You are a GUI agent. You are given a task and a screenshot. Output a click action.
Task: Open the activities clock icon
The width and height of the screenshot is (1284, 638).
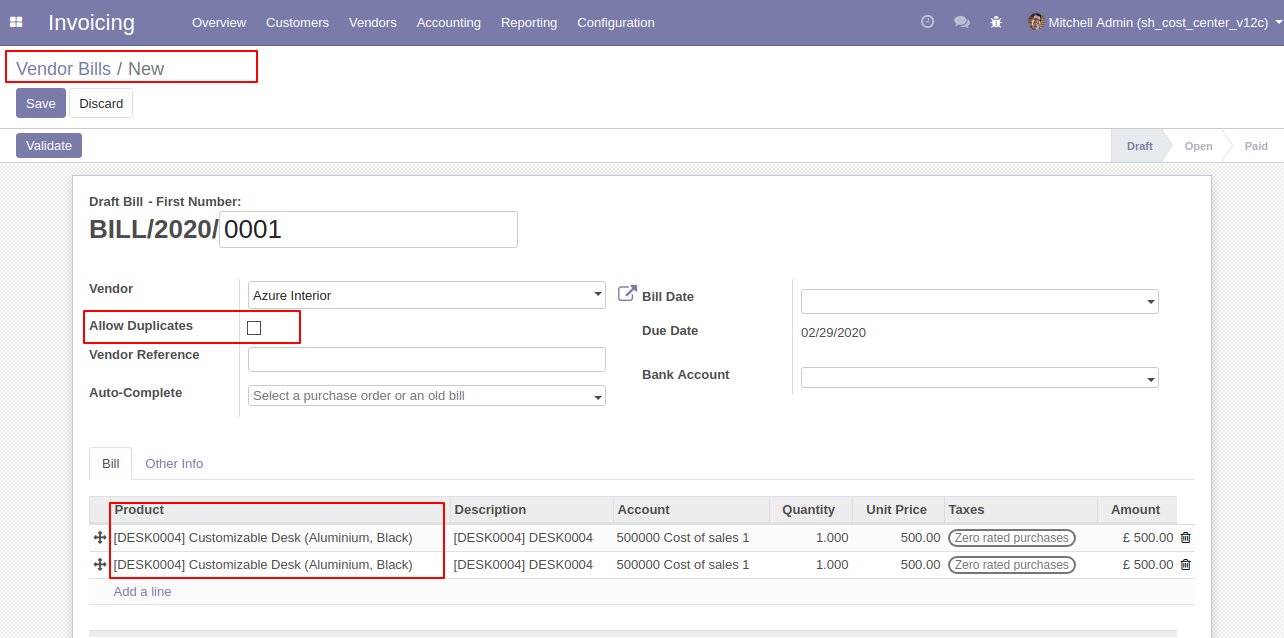click(x=927, y=22)
